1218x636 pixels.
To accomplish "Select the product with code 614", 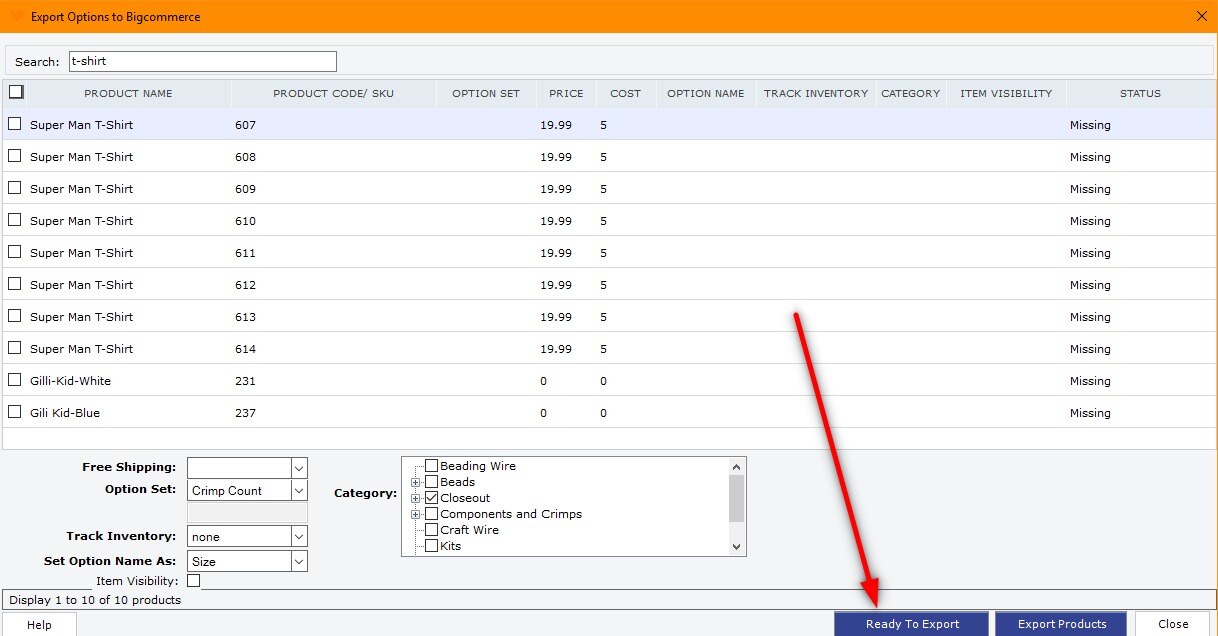I will (x=15, y=348).
